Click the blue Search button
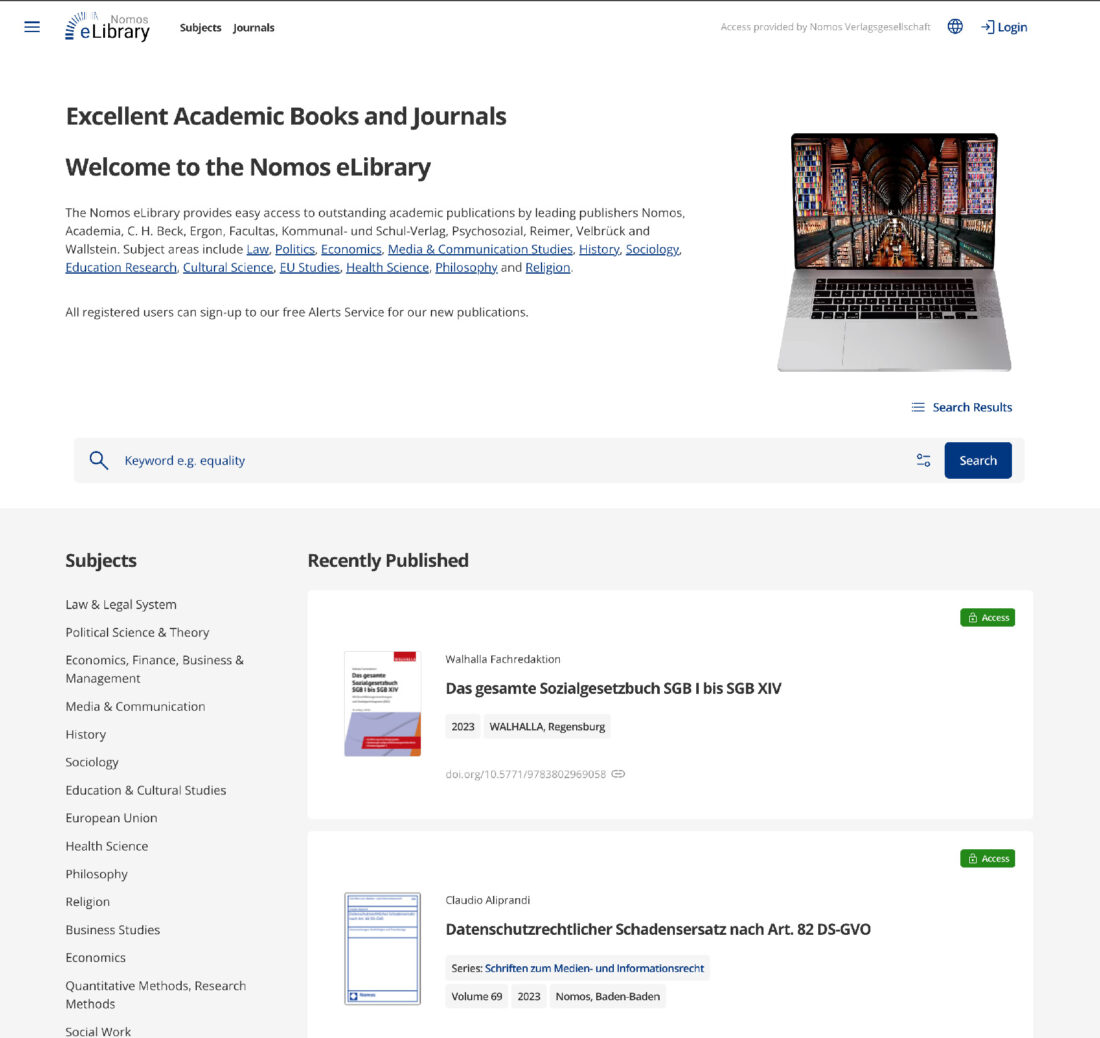This screenshot has height=1038, width=1100. point(978,460)
